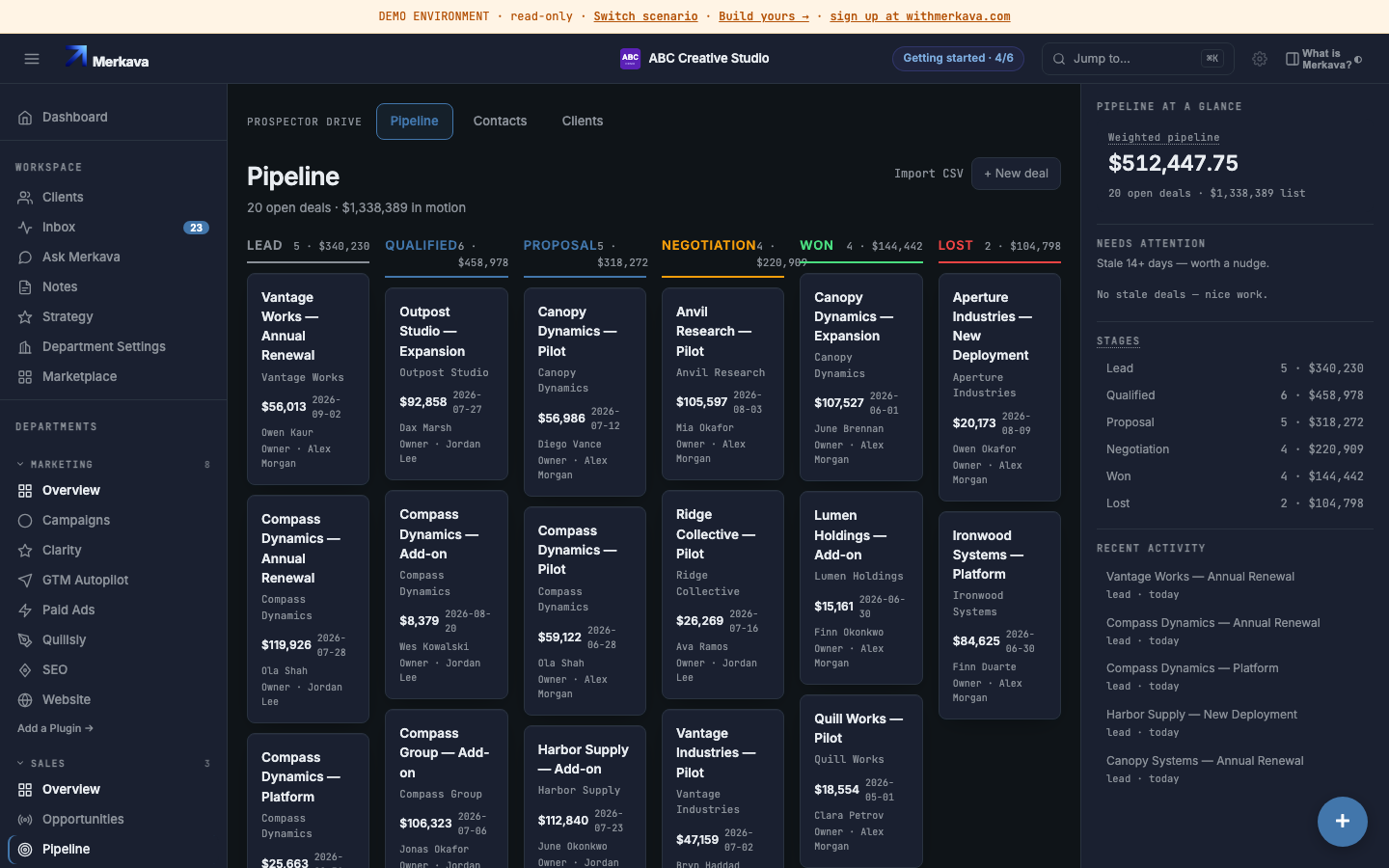Click the SEO diamond icon
Viewport: 1389px width, 868px height.
tap(25, 670)
